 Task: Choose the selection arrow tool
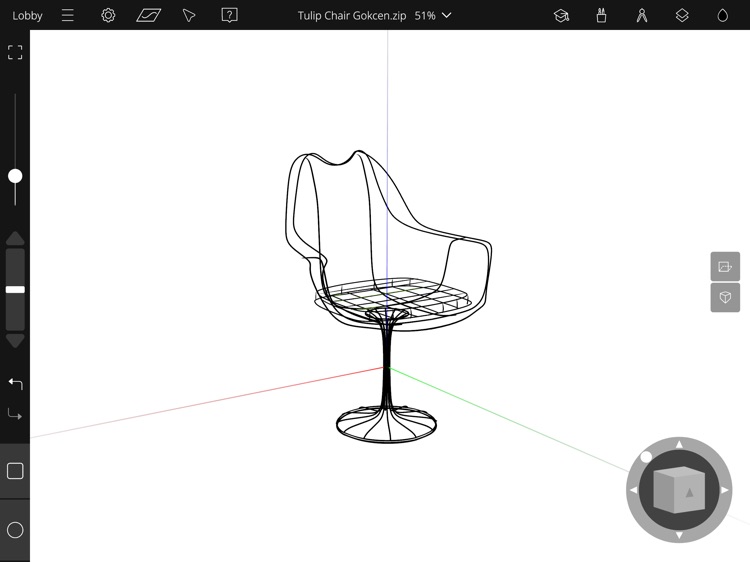point(189,15)
